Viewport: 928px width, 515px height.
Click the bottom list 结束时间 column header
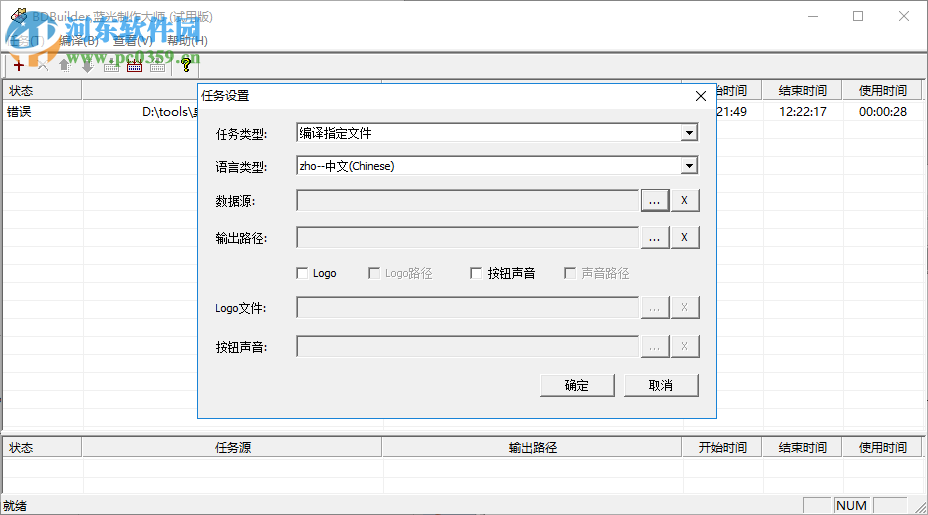[x=803, y=448]
